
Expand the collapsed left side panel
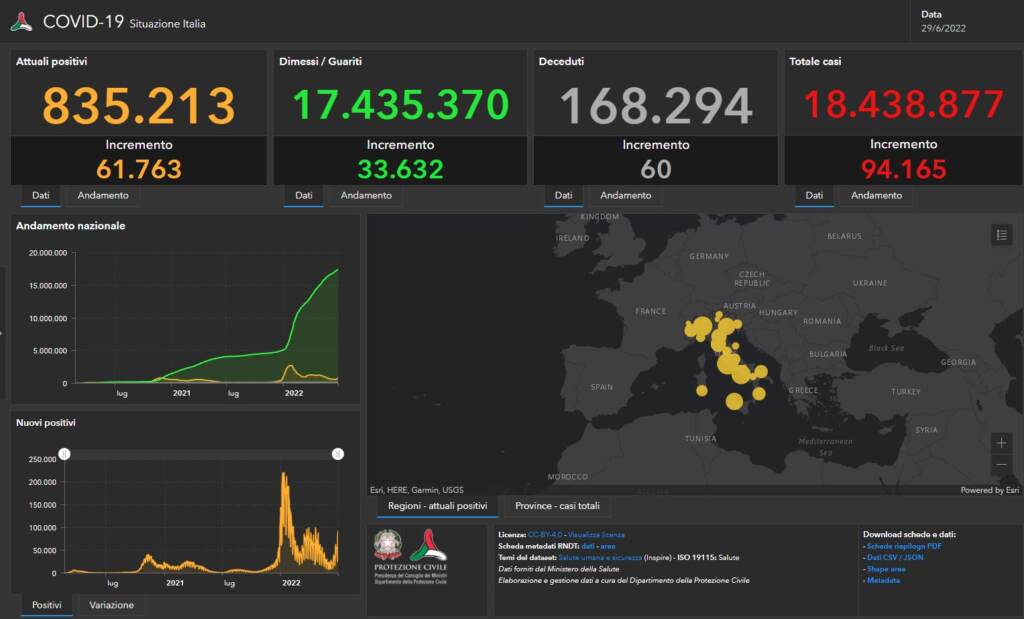coord(2,332)
